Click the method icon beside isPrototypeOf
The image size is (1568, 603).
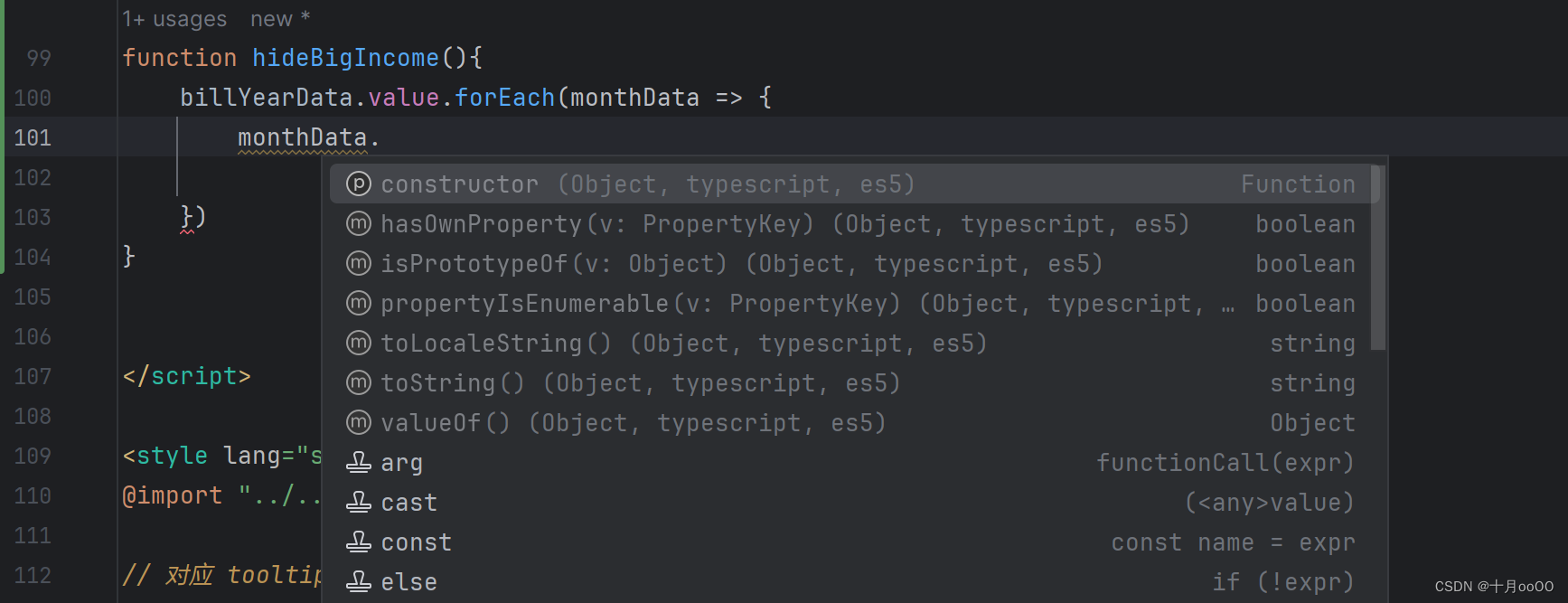(359, 264)
